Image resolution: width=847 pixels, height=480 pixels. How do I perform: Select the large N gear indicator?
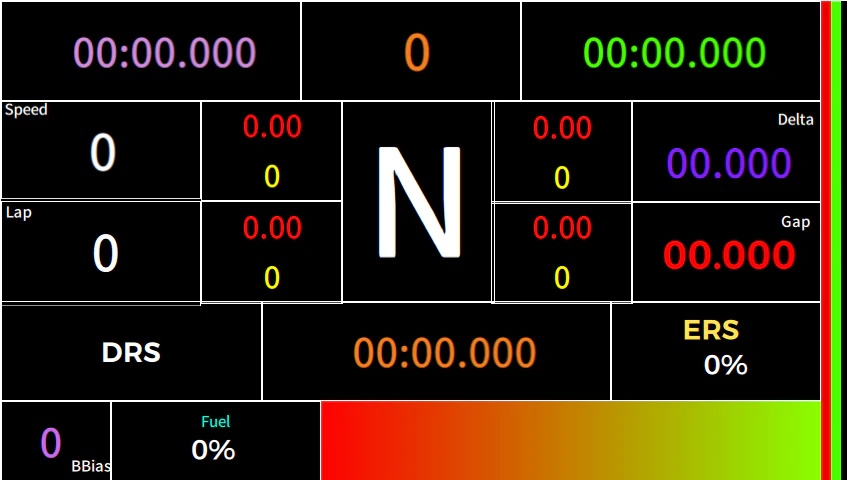tap(418, 203)
